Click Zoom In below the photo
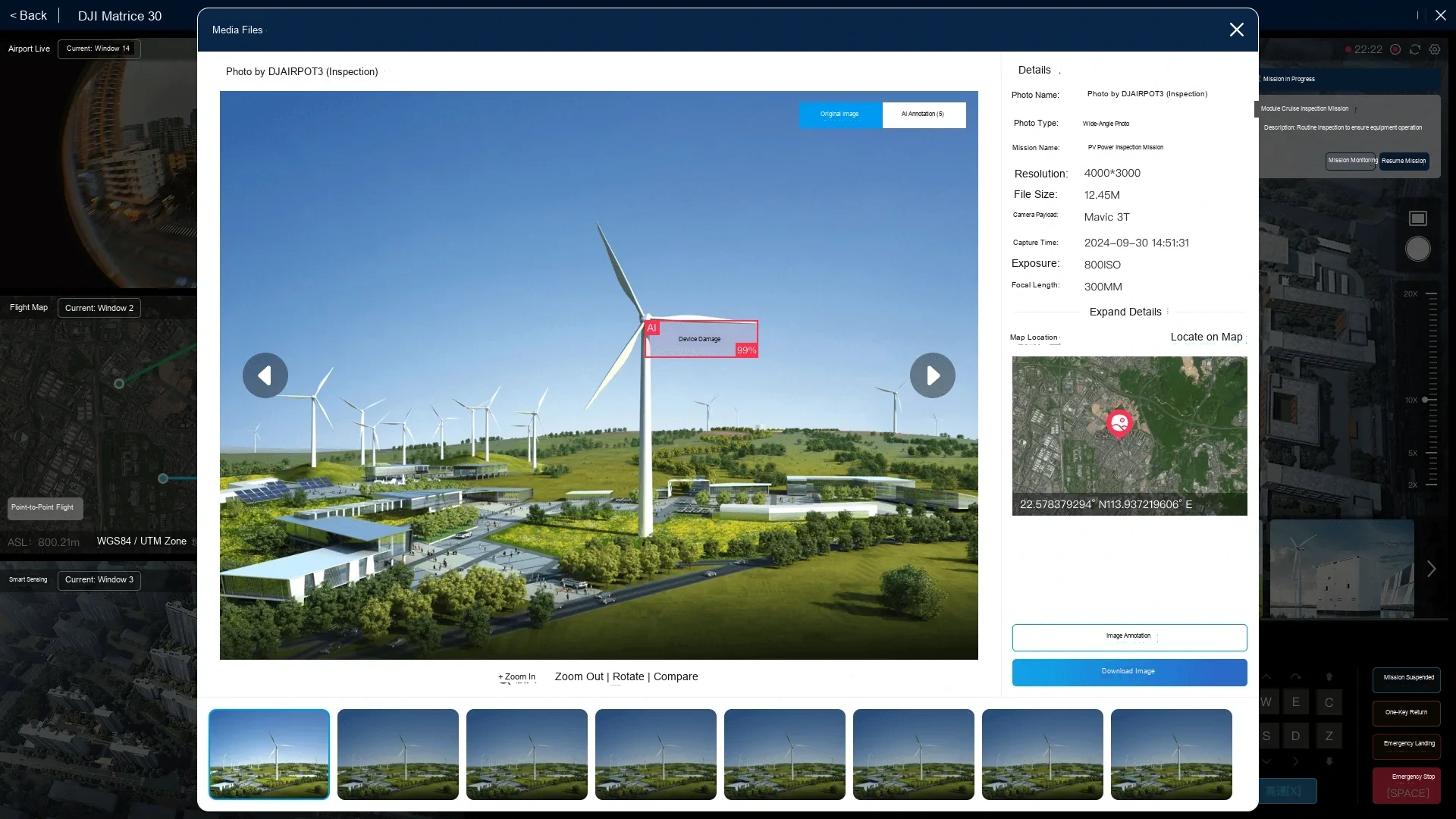This screenshot has height=819, width=1456. [x=516, y=677]
